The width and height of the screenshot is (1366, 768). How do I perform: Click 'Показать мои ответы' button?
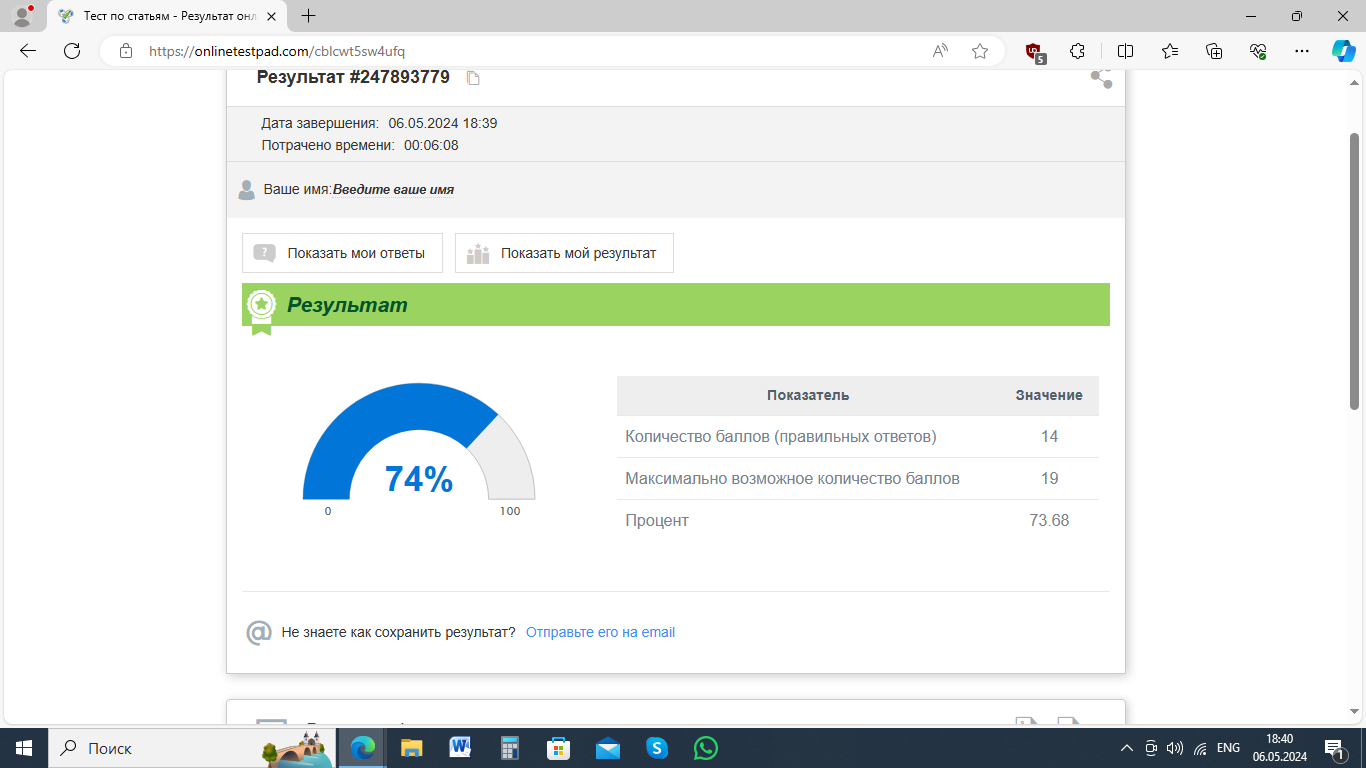342,253
